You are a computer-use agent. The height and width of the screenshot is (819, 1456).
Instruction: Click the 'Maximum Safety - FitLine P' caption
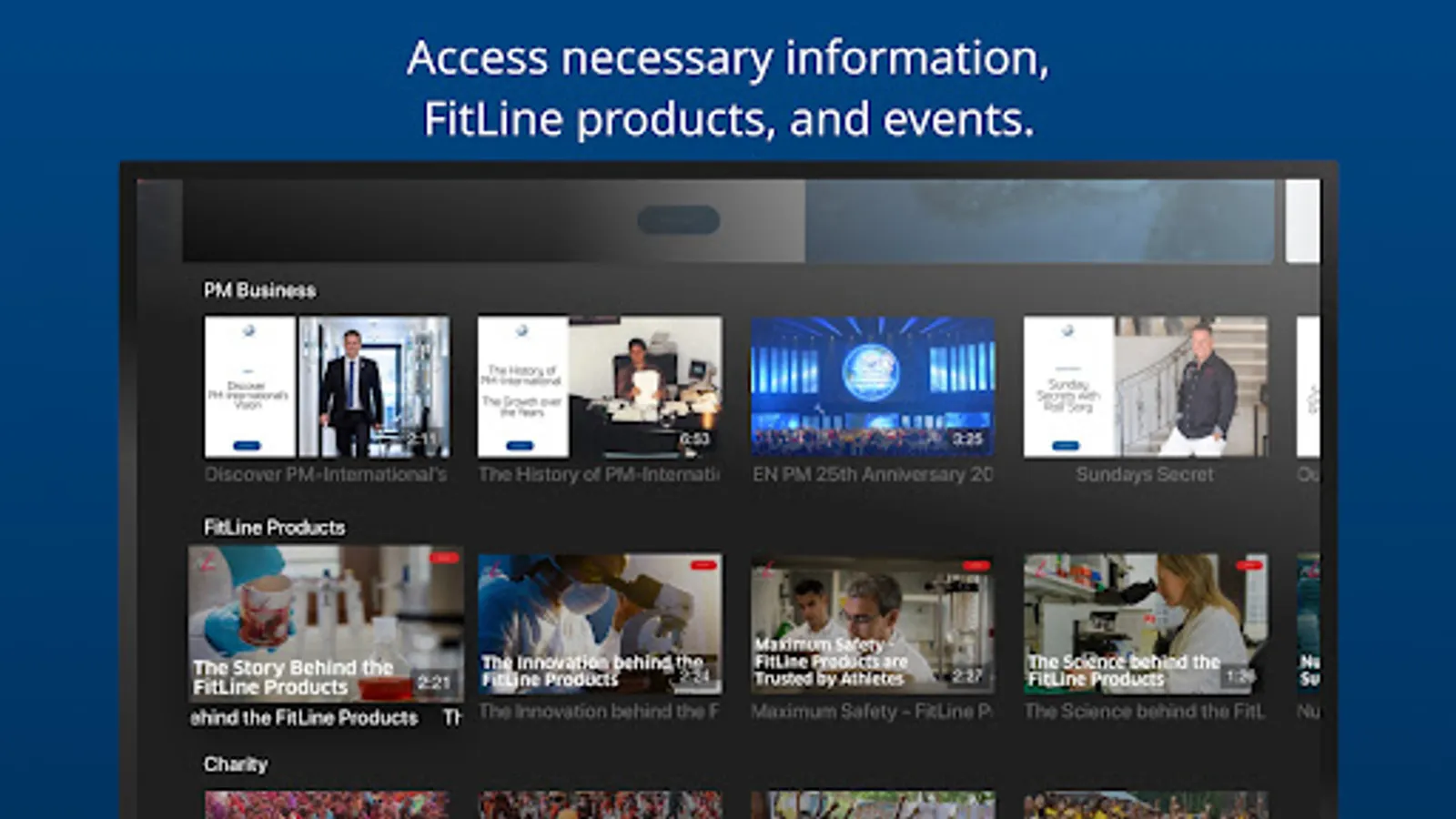[872, 712]
